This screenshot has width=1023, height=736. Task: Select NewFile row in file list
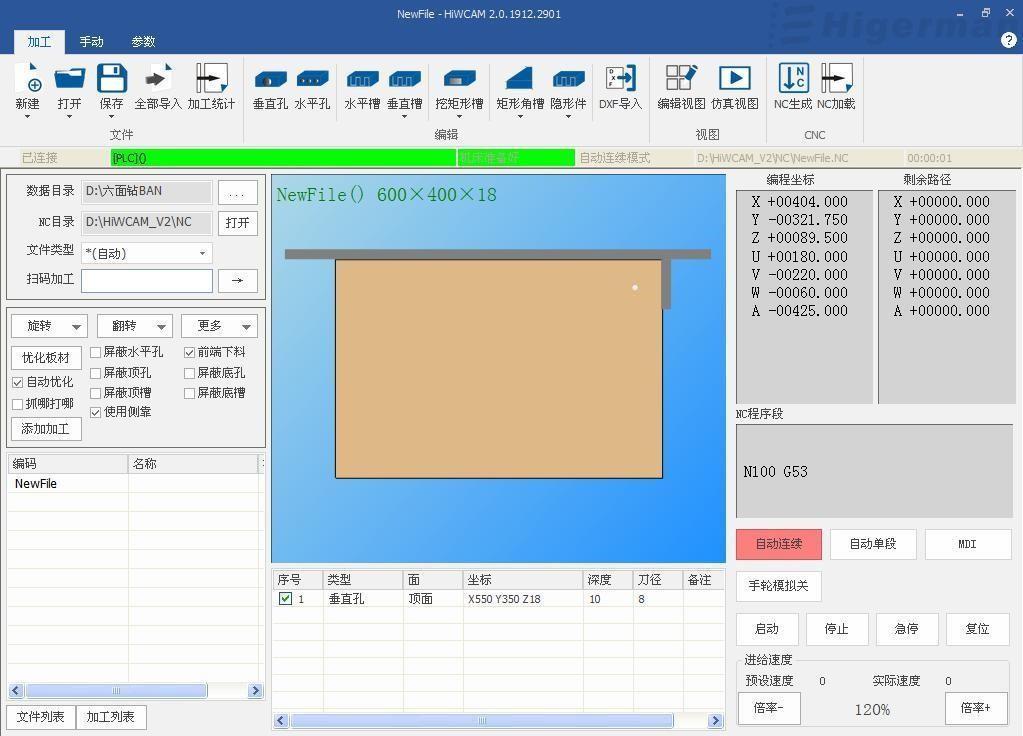[135, 483]
